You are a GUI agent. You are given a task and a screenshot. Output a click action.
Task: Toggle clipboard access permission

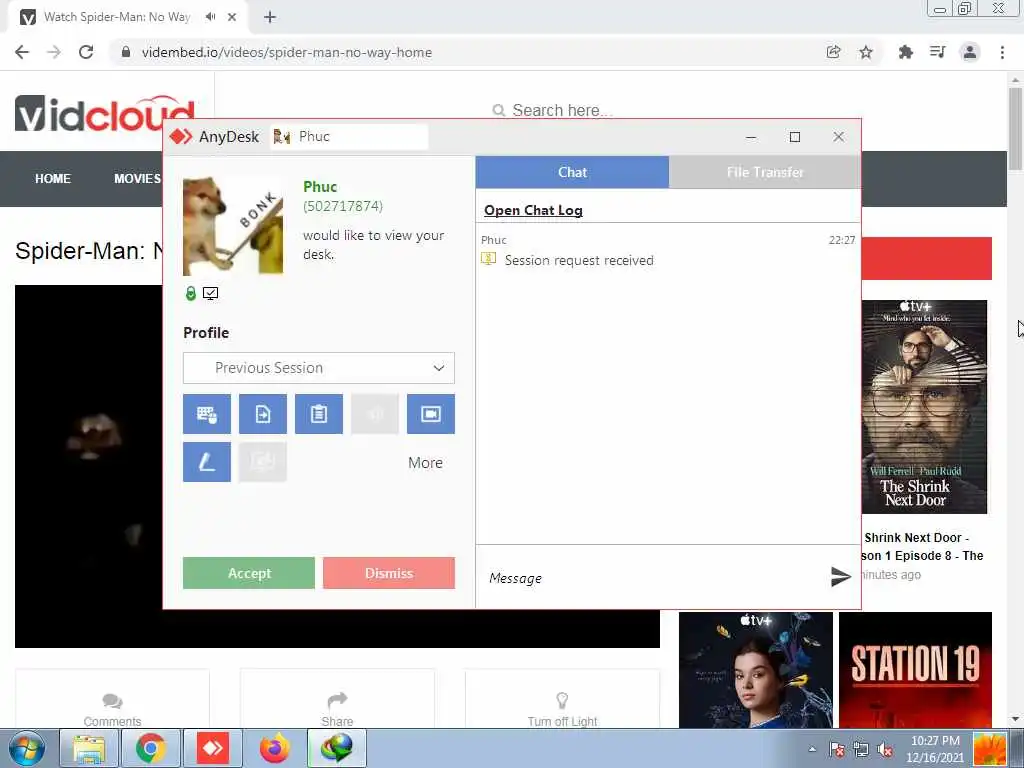click(x=319, y=414)
